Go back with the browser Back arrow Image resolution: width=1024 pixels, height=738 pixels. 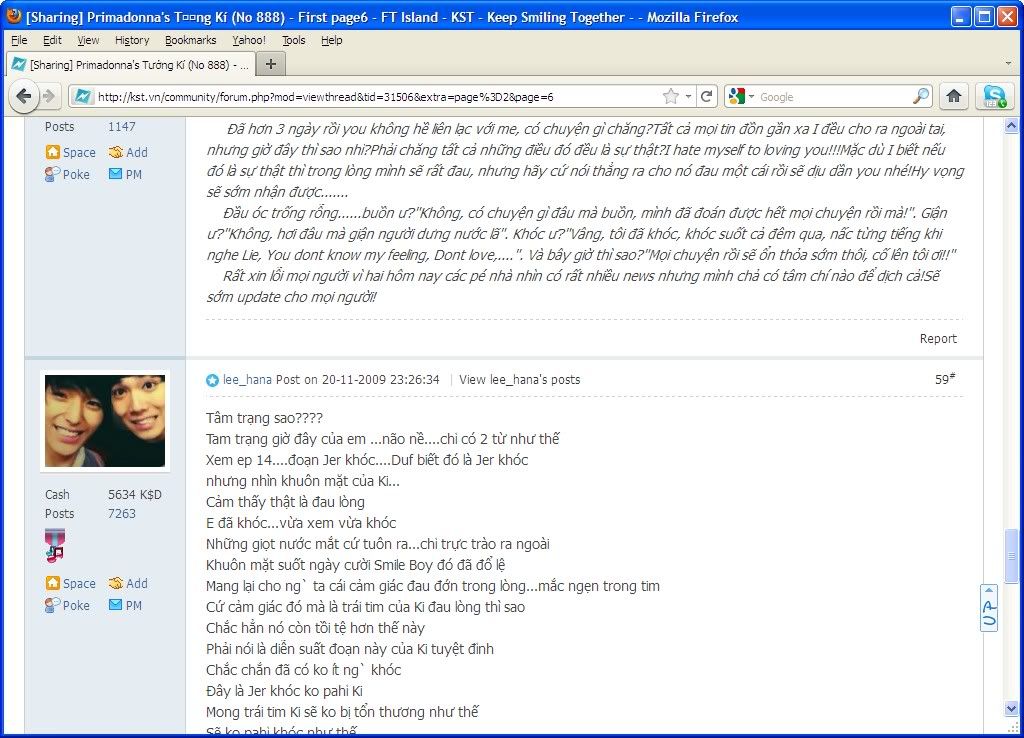pos(24,97)
